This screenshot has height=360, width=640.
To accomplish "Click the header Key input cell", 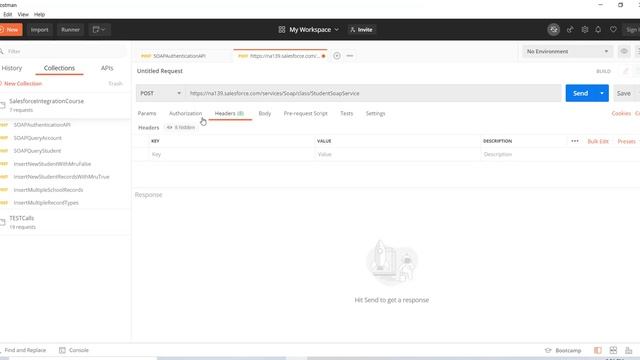I will (232, 154).
